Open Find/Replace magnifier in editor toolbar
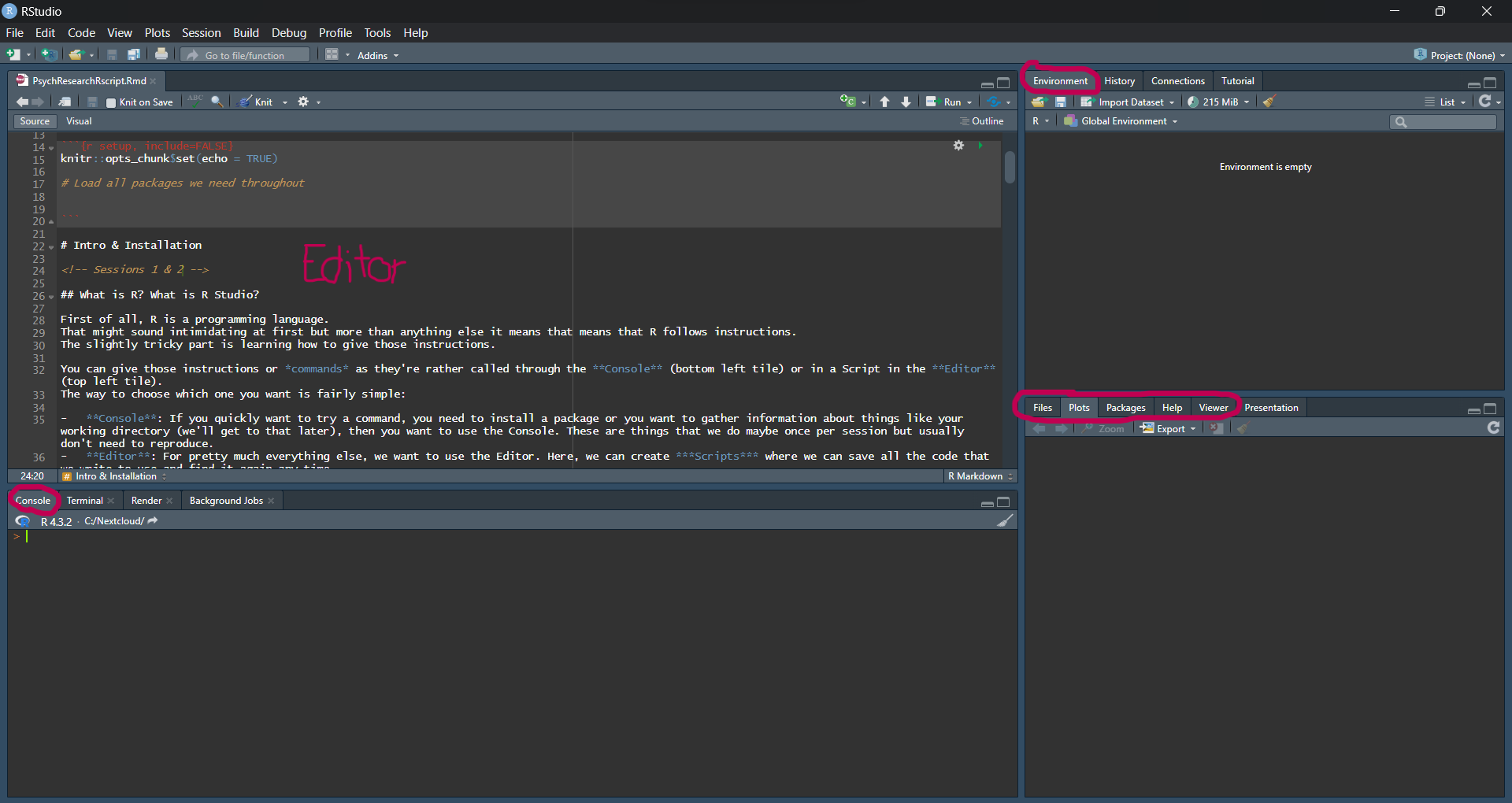The image size is (1512, 803). [x=217, y=102]
